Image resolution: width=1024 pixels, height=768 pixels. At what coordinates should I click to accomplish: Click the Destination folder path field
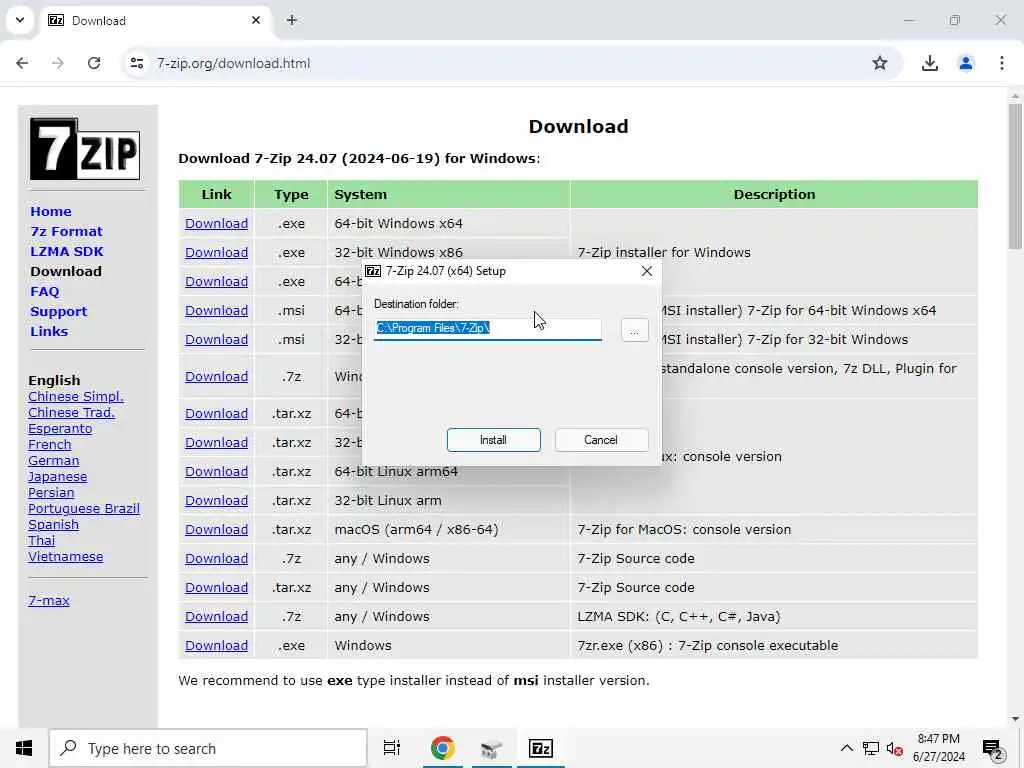(x=488, y=328)
